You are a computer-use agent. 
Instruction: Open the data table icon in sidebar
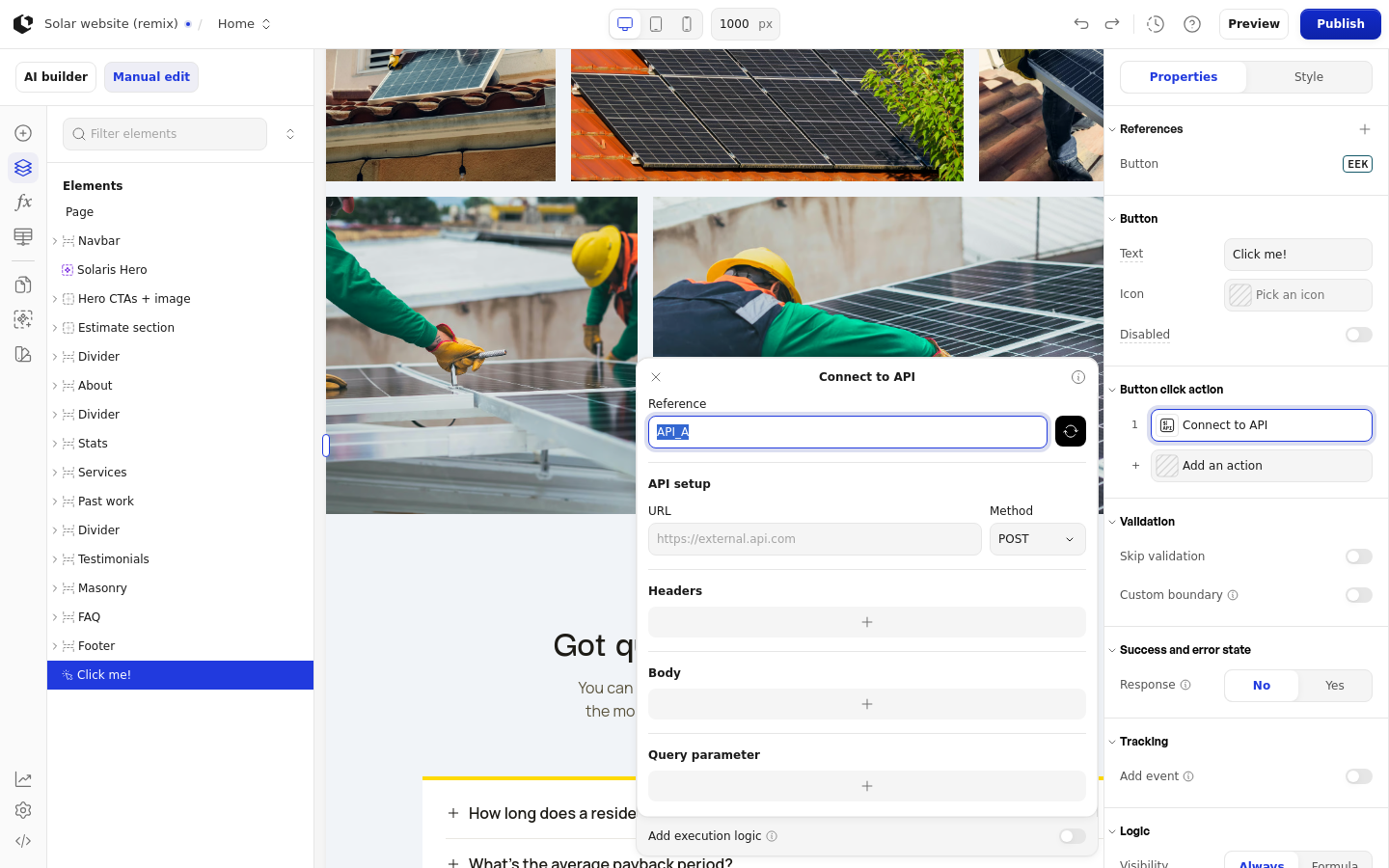point(23,237)
